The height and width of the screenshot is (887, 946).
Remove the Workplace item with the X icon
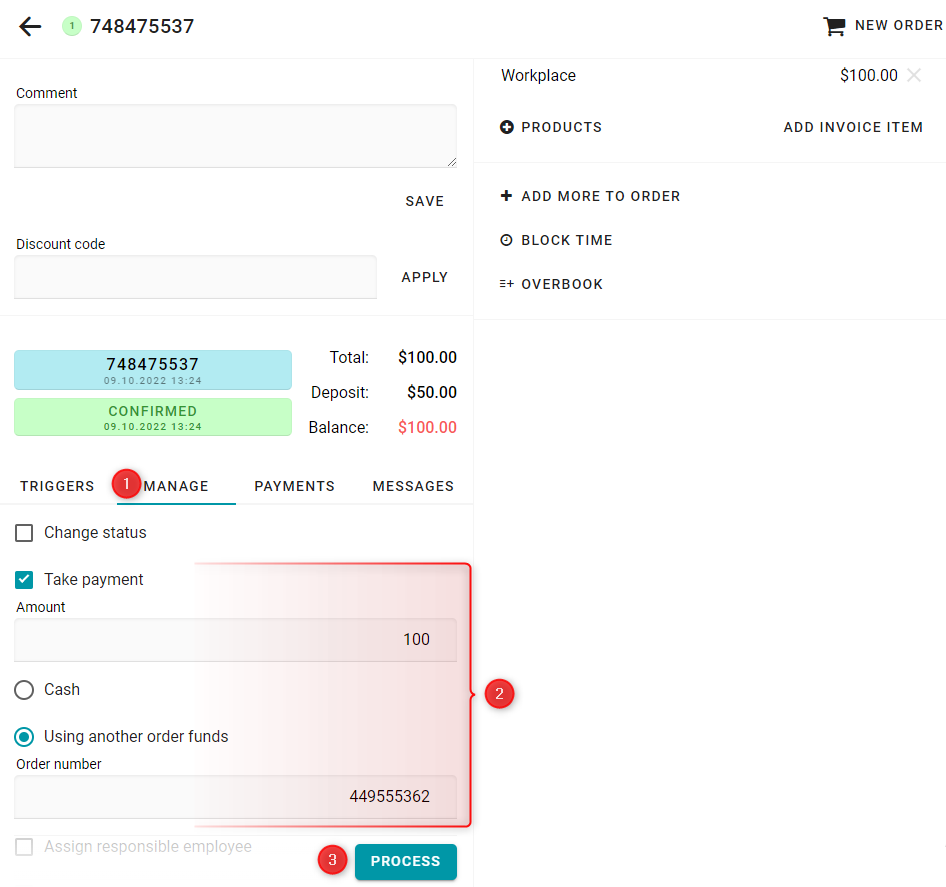pyautogui.click(x=914, y=75)
